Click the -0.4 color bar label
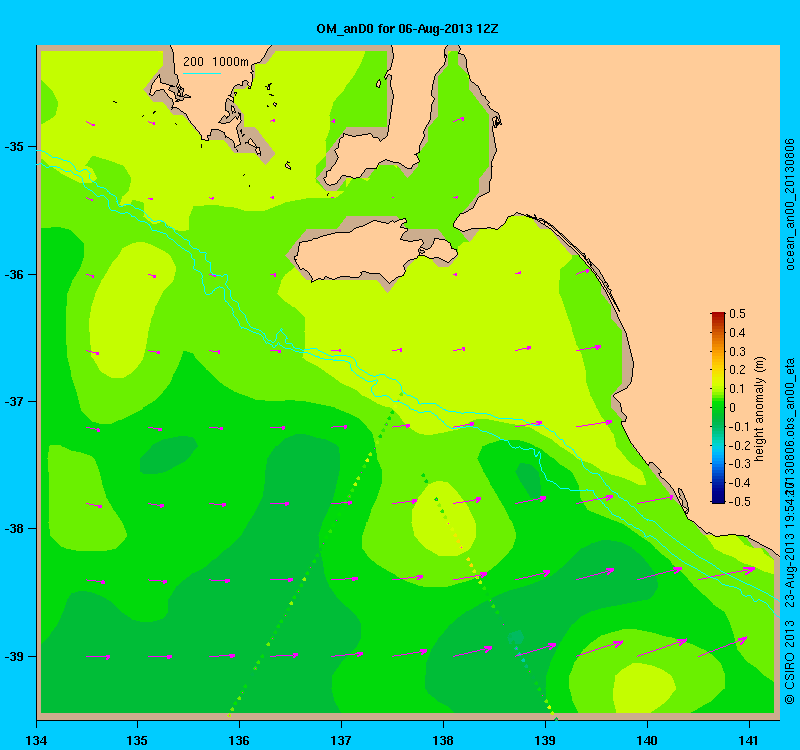 [x=738, y=483]
